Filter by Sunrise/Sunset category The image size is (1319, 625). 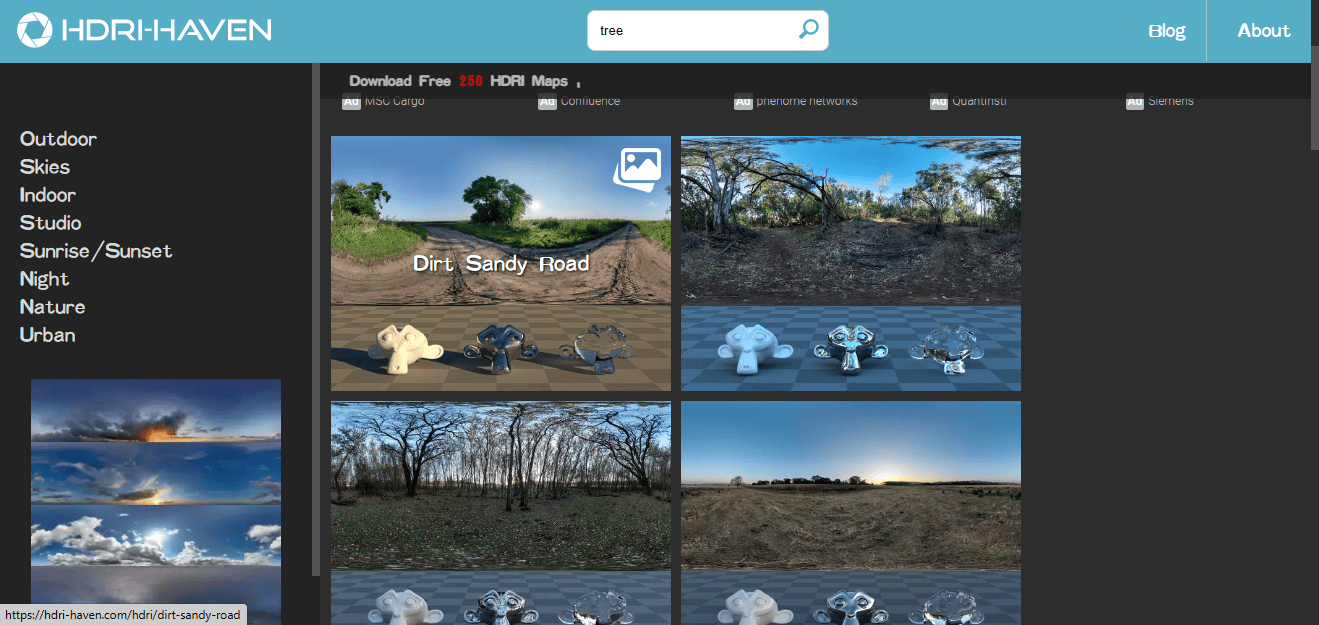click(x=96, y=251)
